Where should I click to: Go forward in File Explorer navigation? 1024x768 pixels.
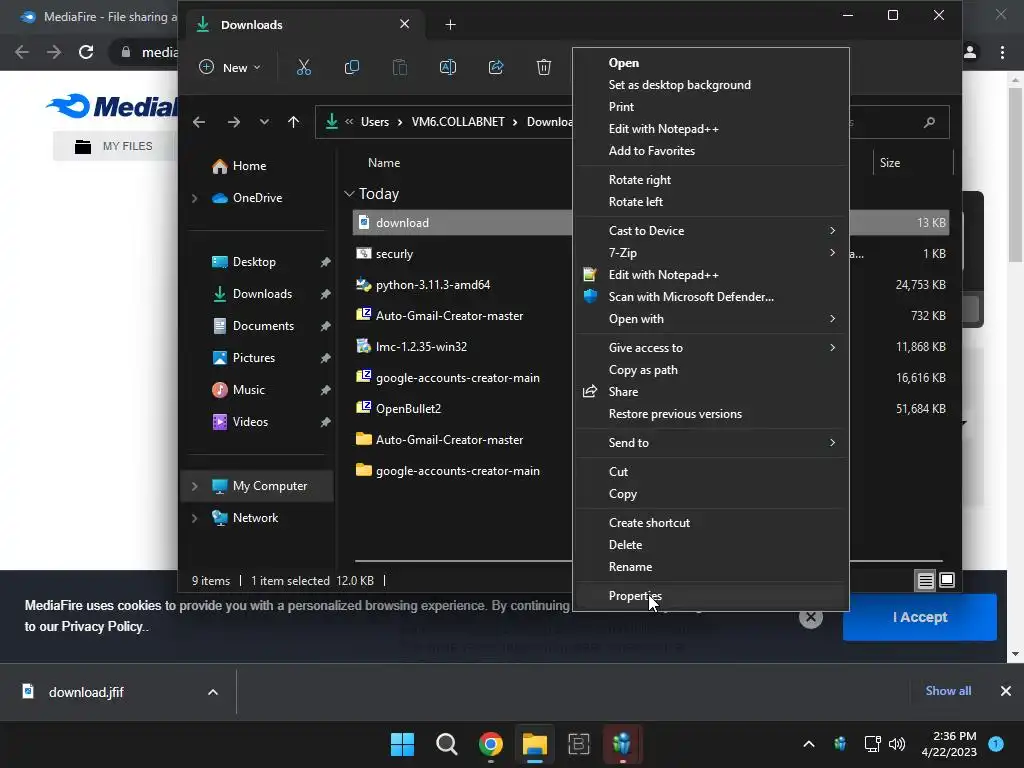pyautogui.click(x=233, y=122)
